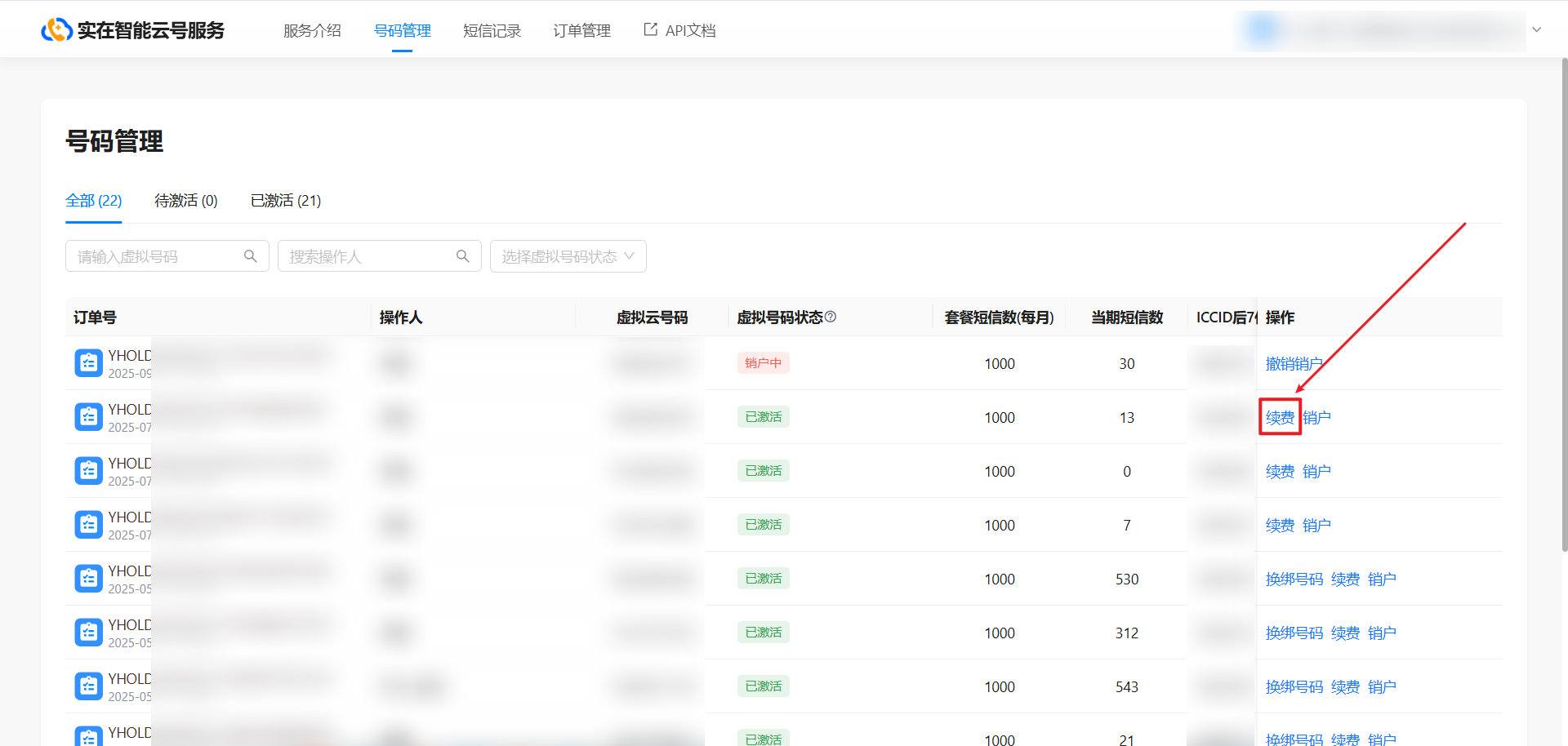
Task: Expand the 选择虚拟号码状态 dropdown
Action: coord(568,256)
